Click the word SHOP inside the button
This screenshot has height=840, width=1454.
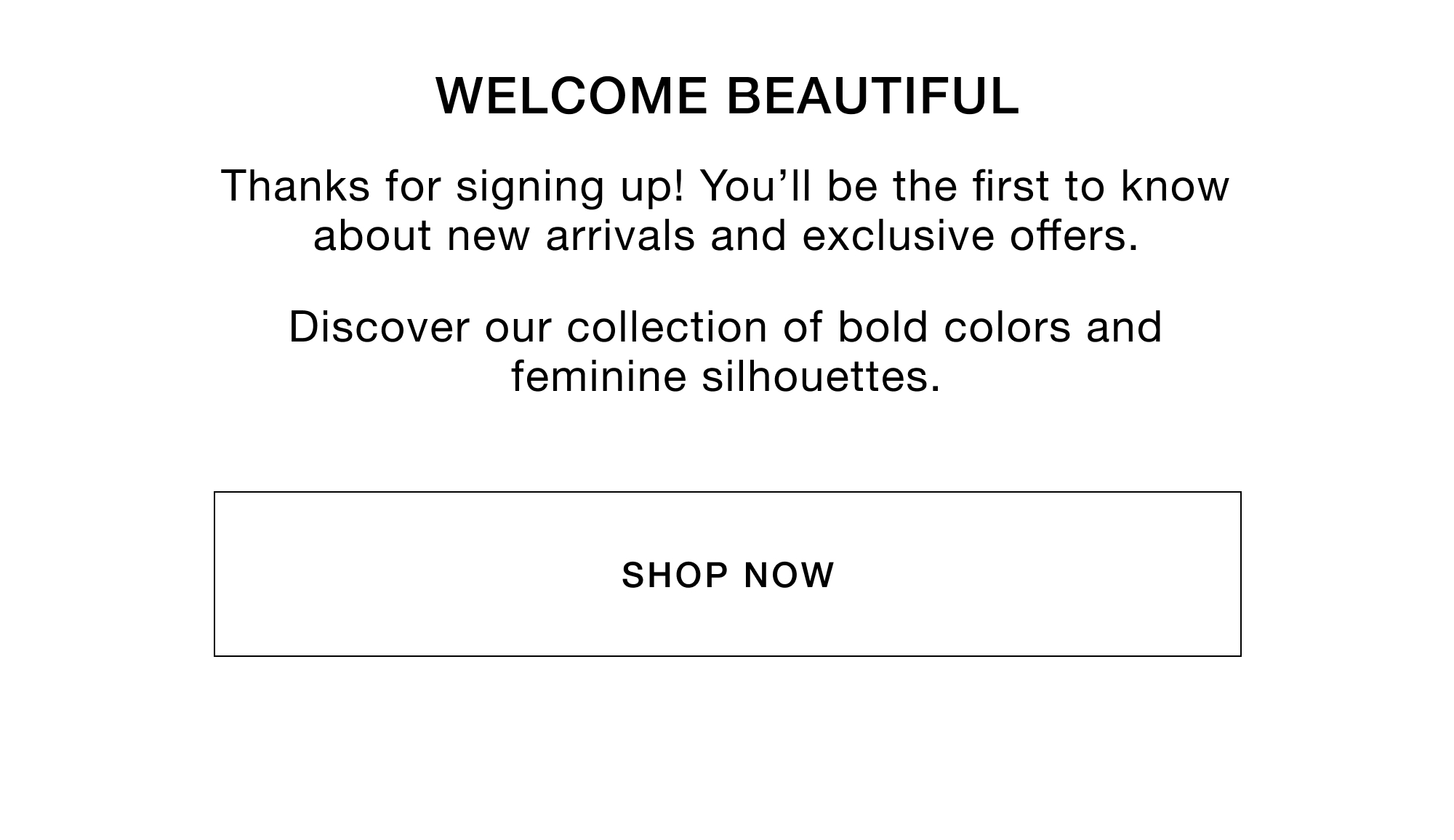pos(675,575)
